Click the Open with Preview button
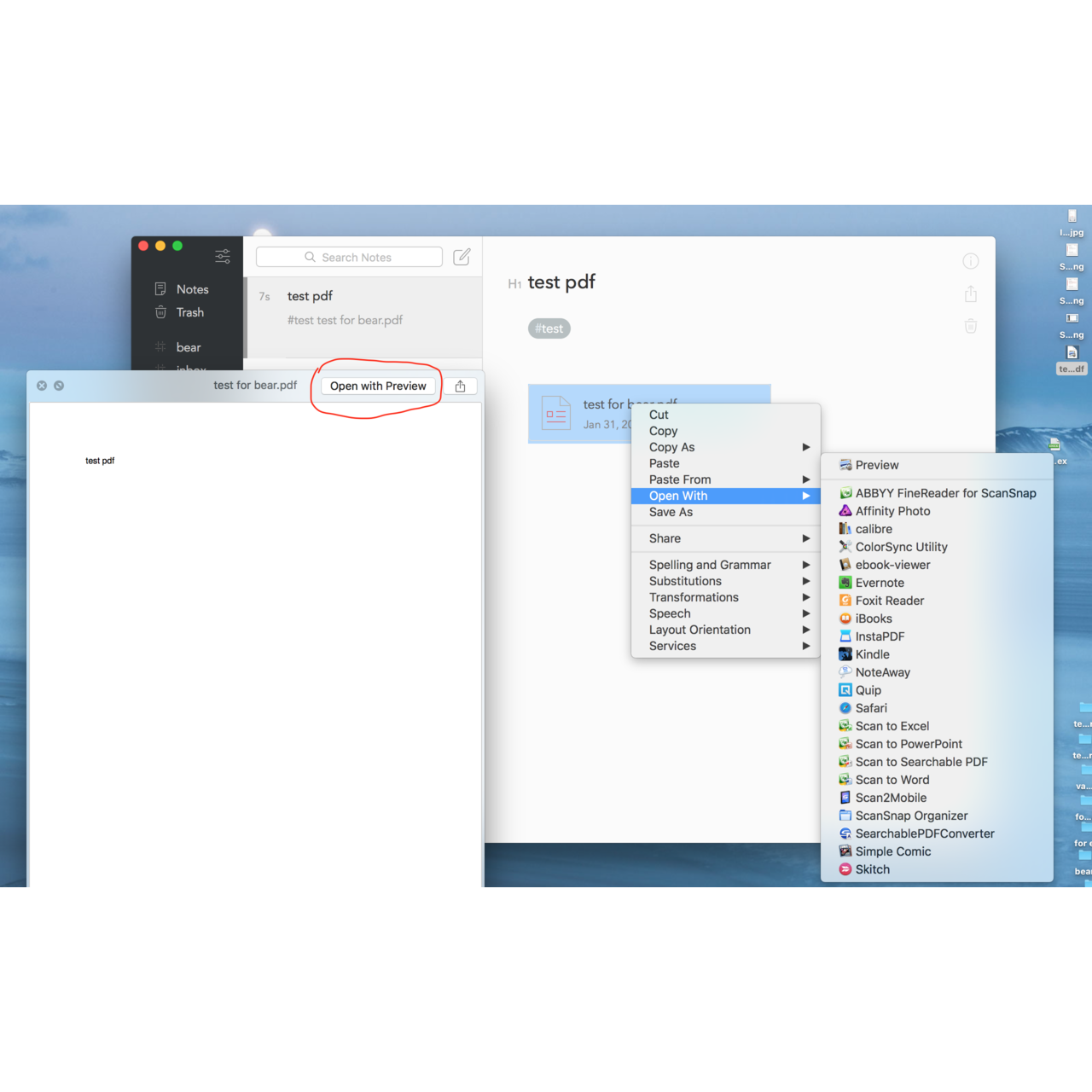The width and height of the screenshot is (1092, 1092). [378, 386]
